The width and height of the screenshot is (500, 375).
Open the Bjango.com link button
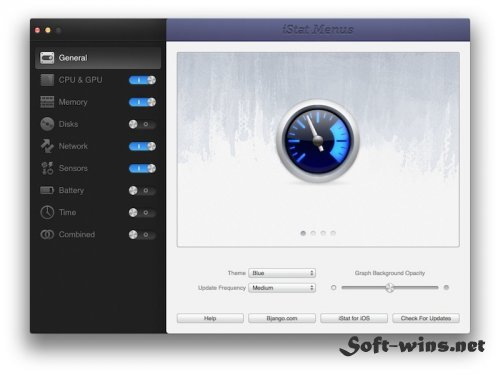[282, 318]
